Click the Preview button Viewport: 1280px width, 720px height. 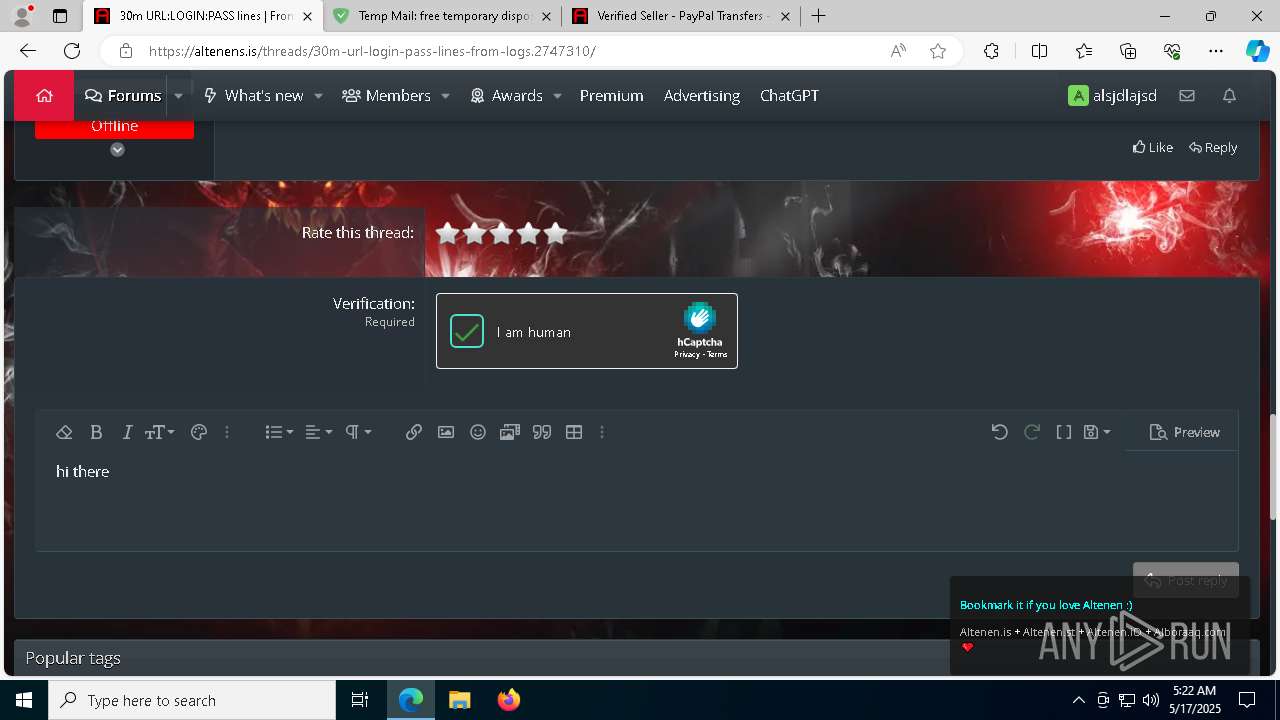(x=1185, y=432)
